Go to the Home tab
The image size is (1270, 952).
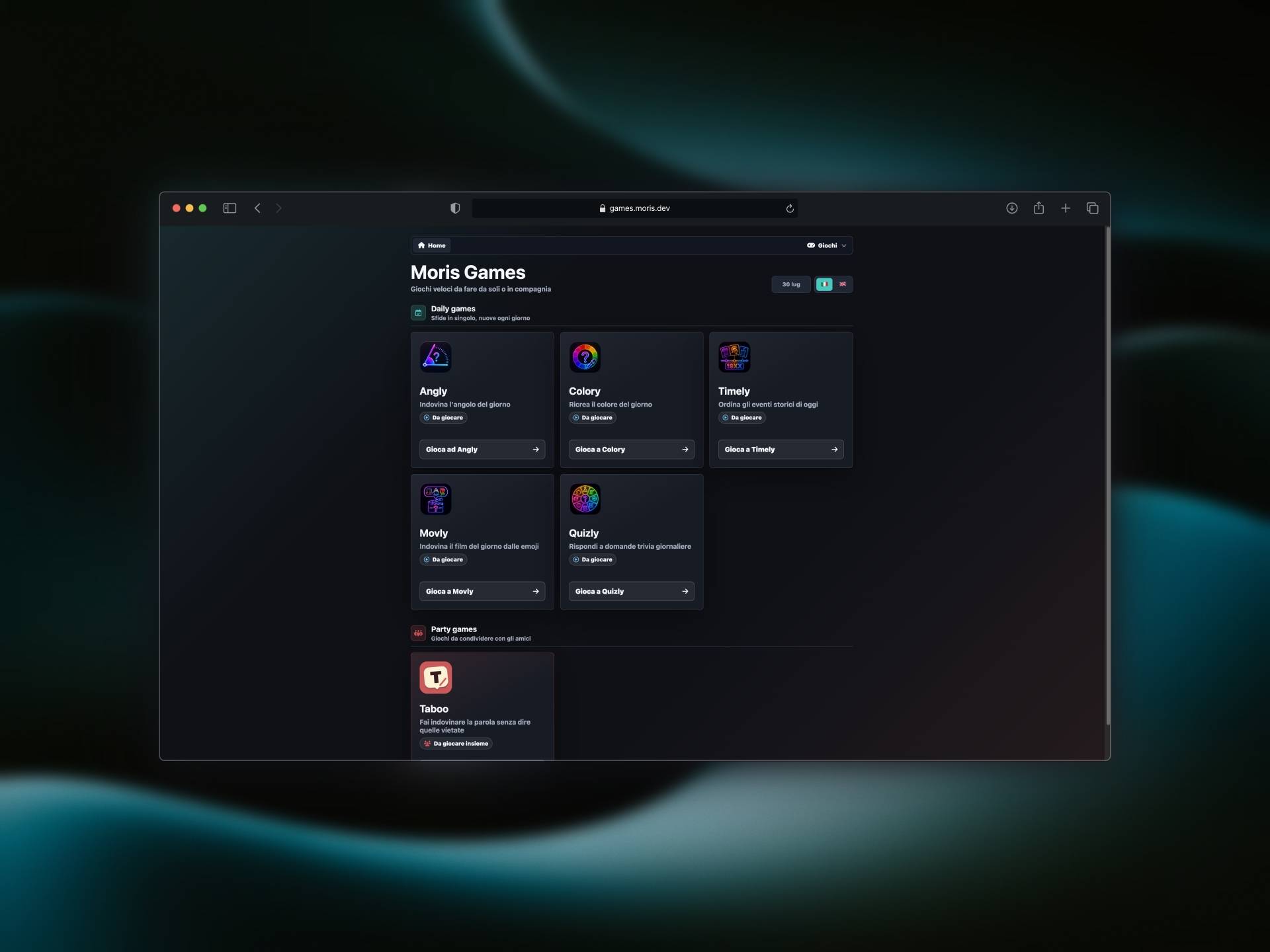pyautogui.click(x=431, y=245)
